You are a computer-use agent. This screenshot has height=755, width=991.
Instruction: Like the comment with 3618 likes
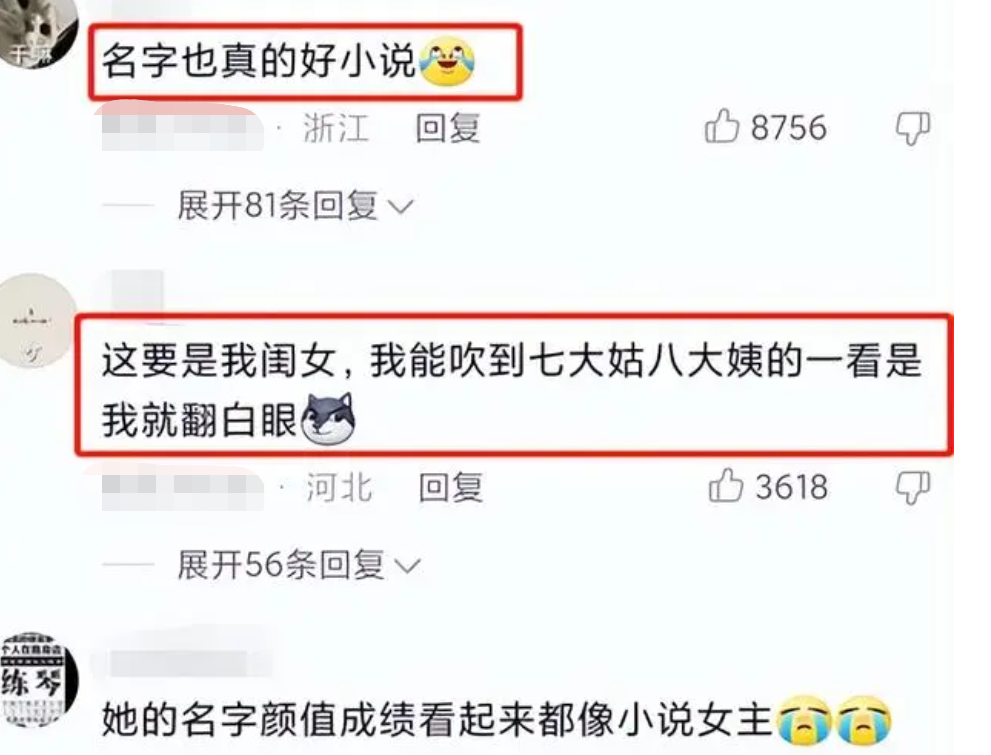726,486
